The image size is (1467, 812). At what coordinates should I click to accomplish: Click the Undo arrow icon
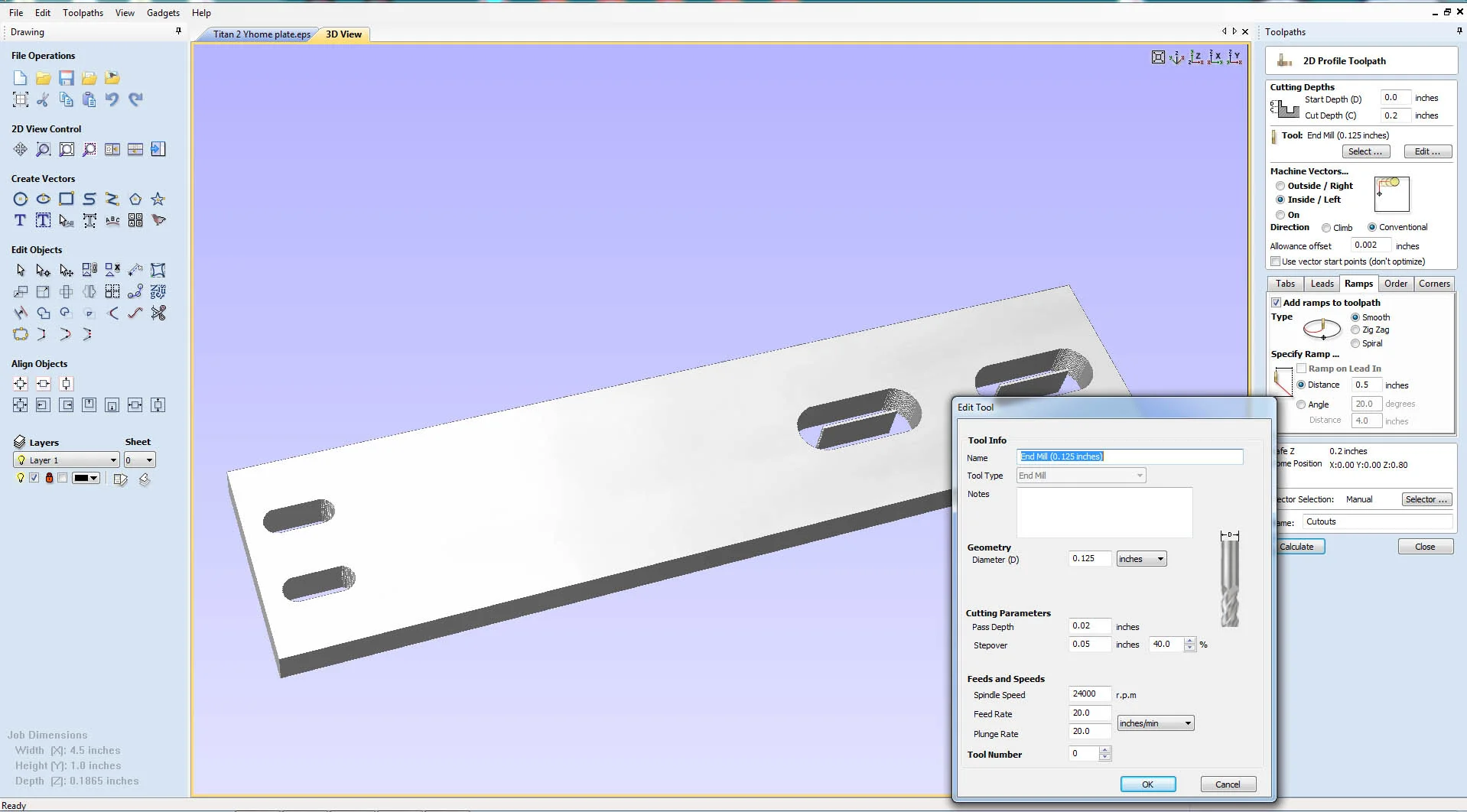click(x=112, y=99)
